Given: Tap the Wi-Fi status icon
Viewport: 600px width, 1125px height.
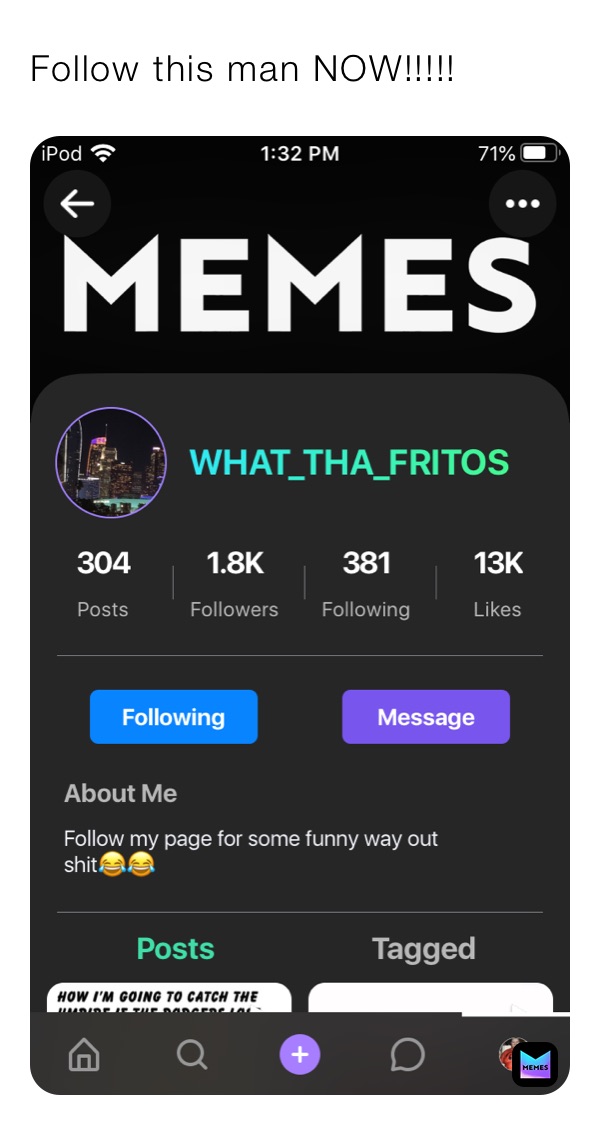Looking at the screenshot, I should click(102, 153).
